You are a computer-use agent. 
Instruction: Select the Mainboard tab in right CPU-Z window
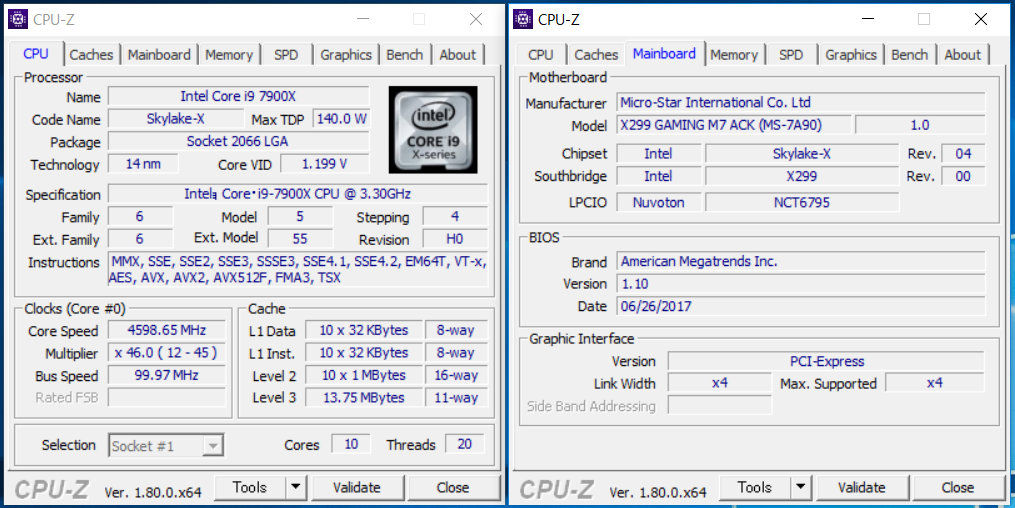665,54
